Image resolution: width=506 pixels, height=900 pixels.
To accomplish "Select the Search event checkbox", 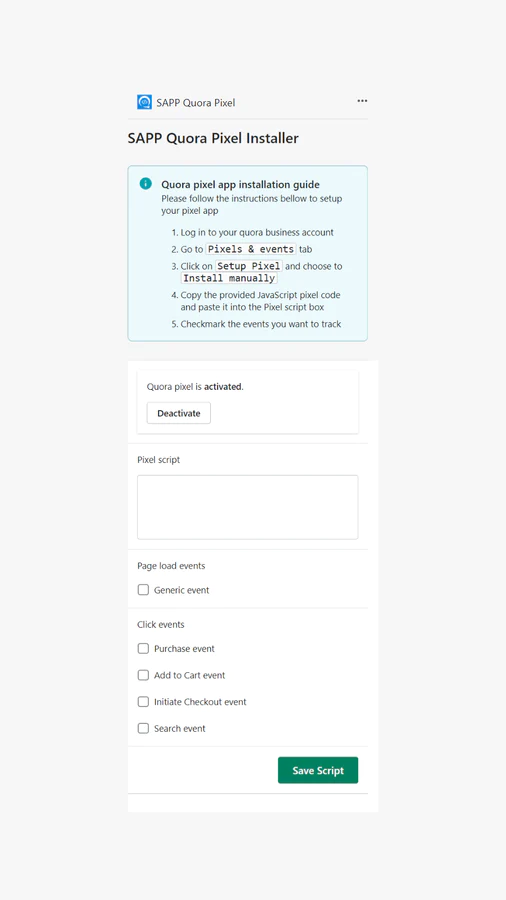I will 143,728.
